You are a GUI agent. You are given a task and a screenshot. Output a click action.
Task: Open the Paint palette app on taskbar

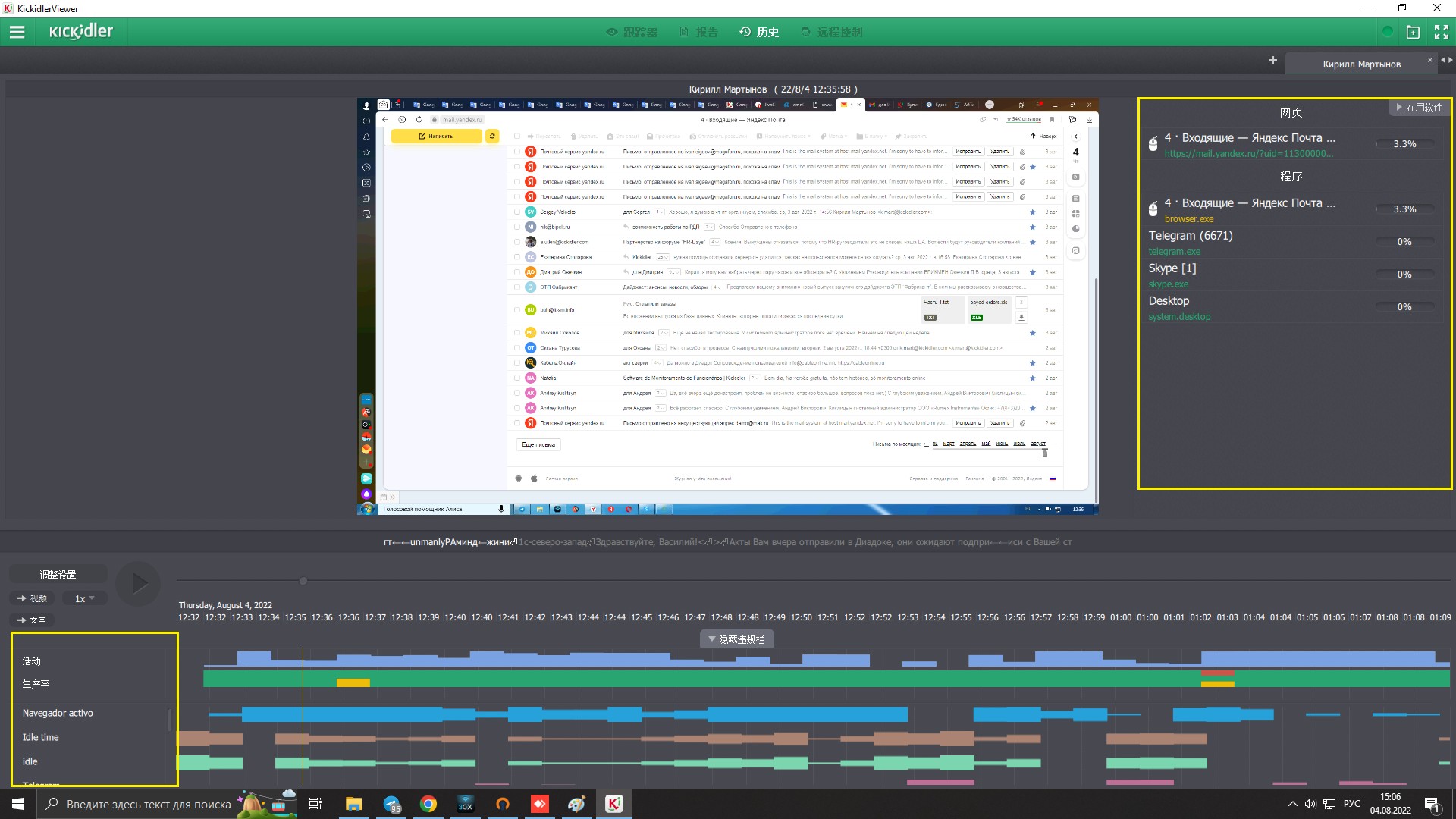coord(577,804)
